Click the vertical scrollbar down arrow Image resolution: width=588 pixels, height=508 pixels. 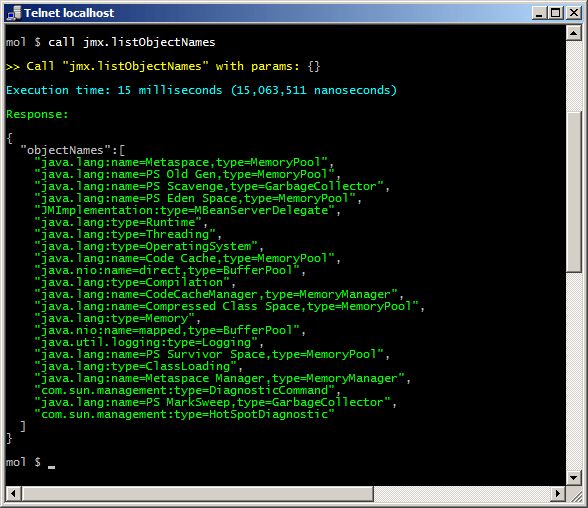click(573, 478)
